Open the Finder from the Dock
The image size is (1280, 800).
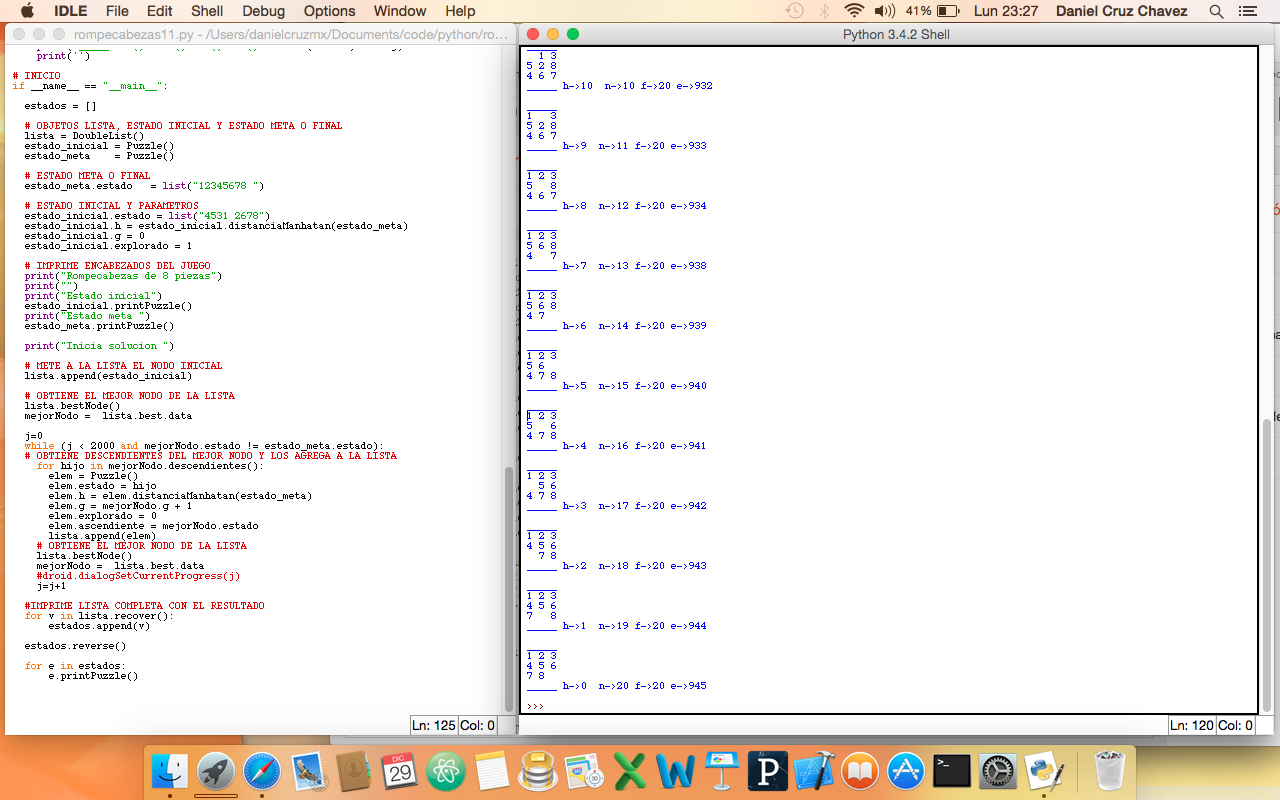(x=170, y=771)
